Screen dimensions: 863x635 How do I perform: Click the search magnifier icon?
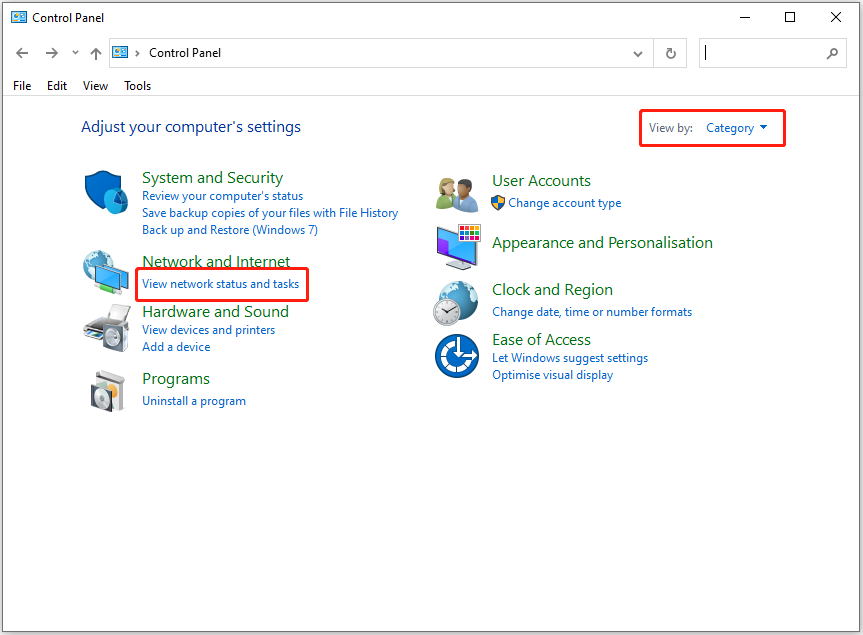832,53
